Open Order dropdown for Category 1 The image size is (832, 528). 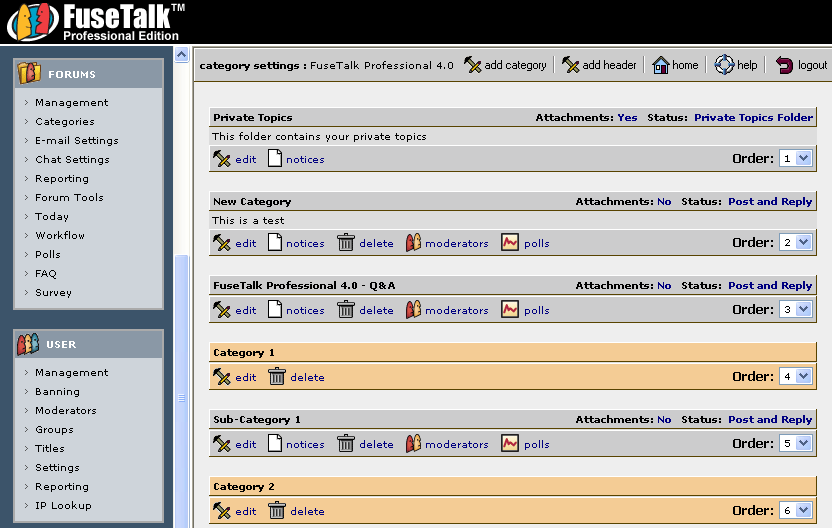tap(795, 376)
